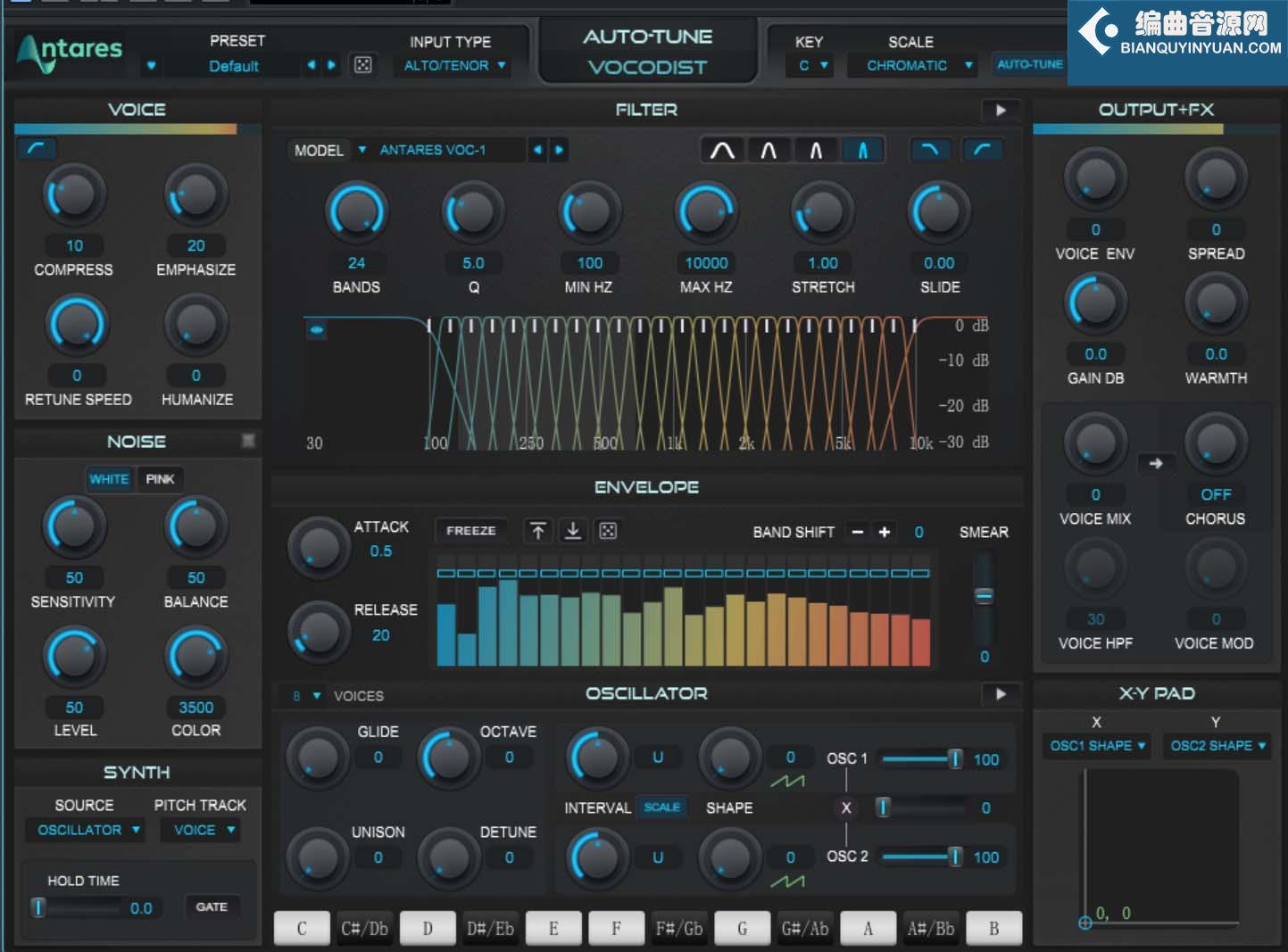Click the F#/Gb key button
This screenshot has height=952, width=1288.
pyautogui.click(x=679, y=929)
